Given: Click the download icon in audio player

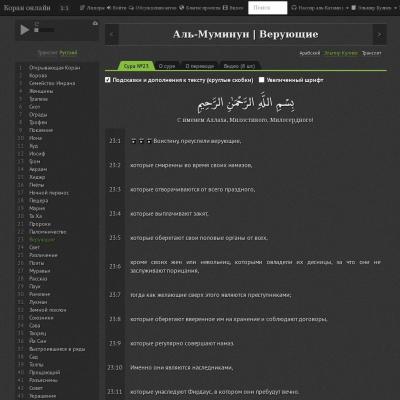Looking at the screenshot, I should coord(95,23).
